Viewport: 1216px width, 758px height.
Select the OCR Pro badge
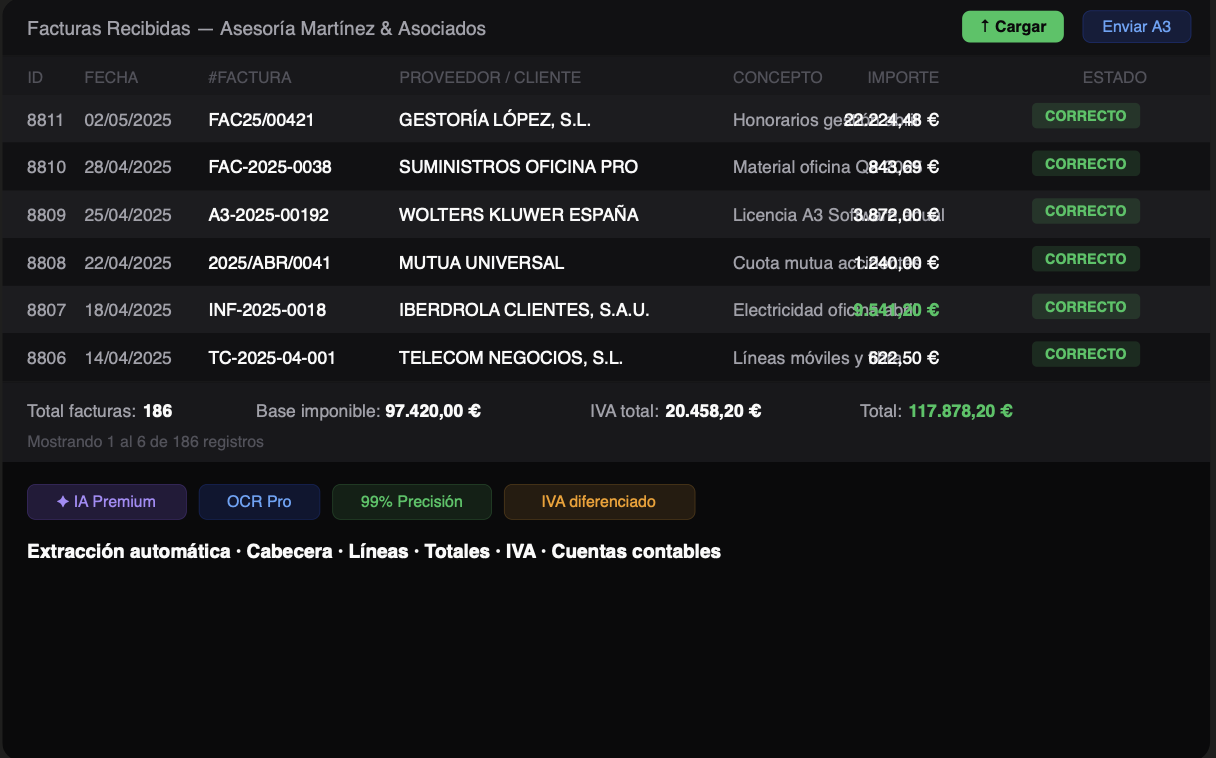point(259,502)
